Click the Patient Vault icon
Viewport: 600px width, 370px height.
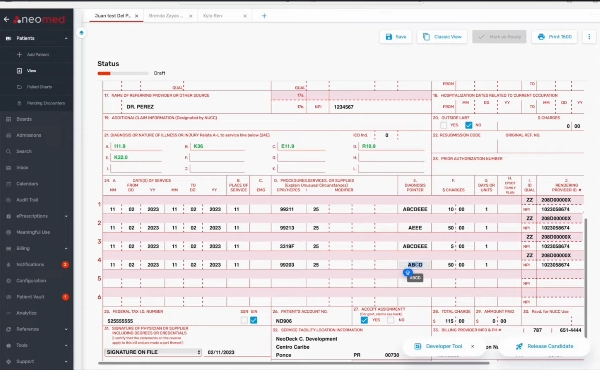[x=8, y=297]
